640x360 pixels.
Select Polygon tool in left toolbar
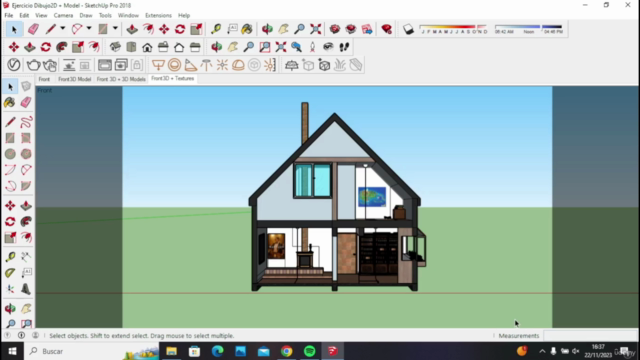pyautogui.click(x=26, y=154)
